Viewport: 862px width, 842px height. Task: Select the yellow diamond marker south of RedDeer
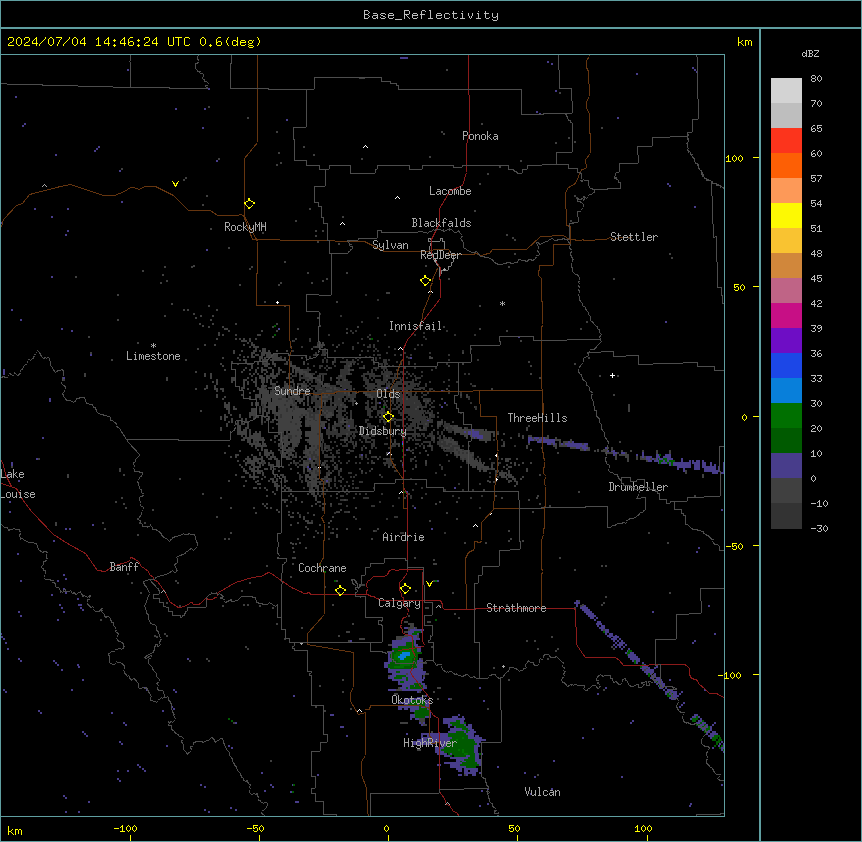[x=426, y=281]
